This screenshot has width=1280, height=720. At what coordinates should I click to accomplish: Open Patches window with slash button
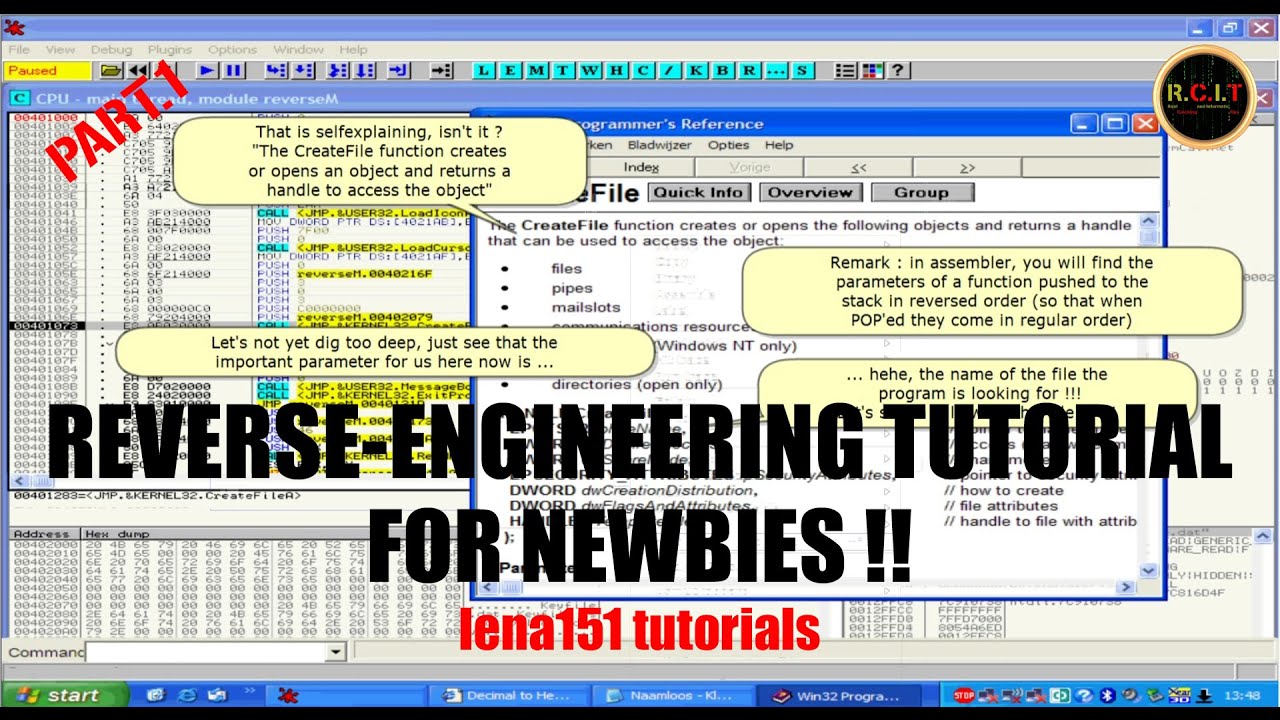670,70
